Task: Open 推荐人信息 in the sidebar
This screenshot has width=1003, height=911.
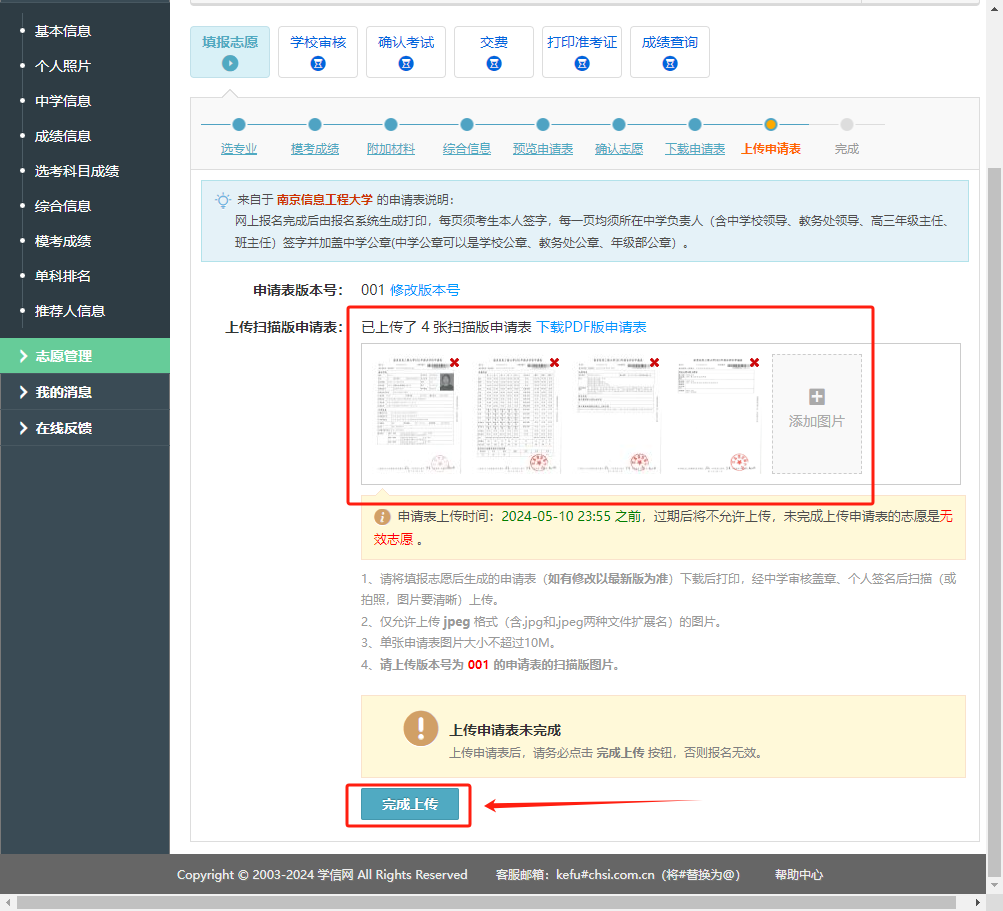Action: (x=70, y=311)
